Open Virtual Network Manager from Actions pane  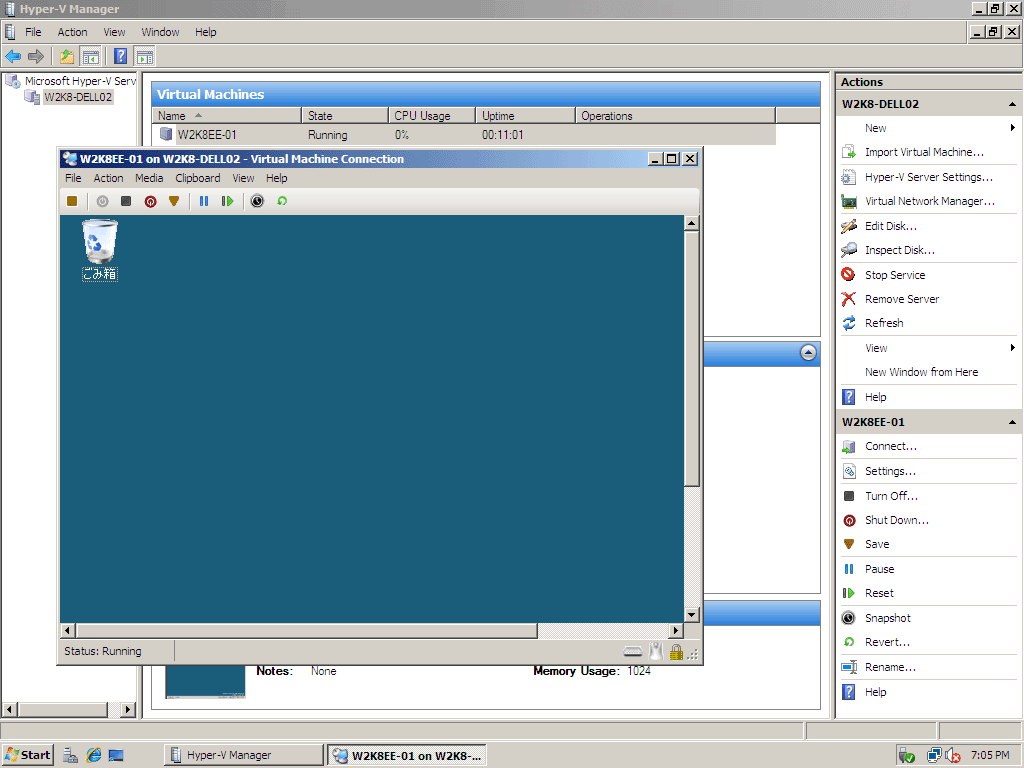pos(929,201)
